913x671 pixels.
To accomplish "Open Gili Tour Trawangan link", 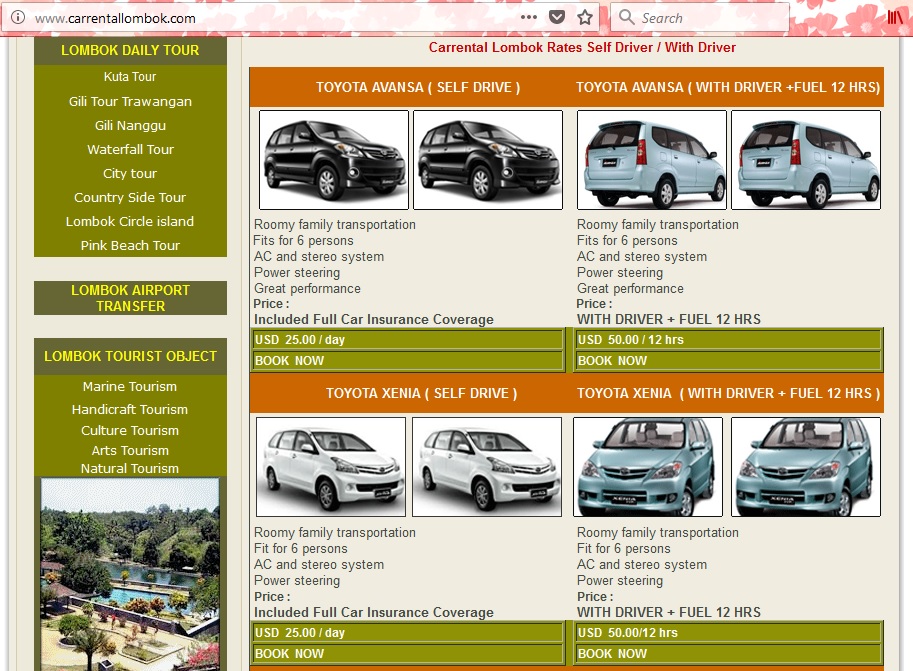I will point(130,101).
